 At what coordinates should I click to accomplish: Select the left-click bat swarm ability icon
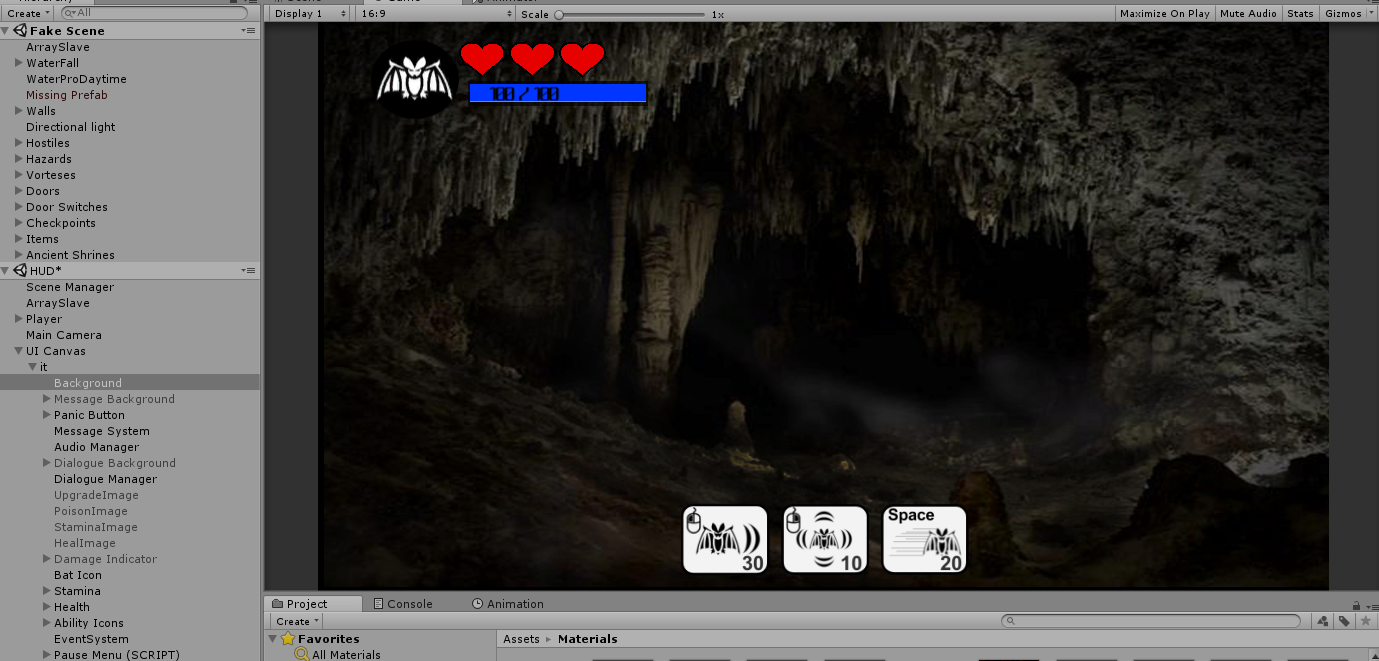[724, 539]
